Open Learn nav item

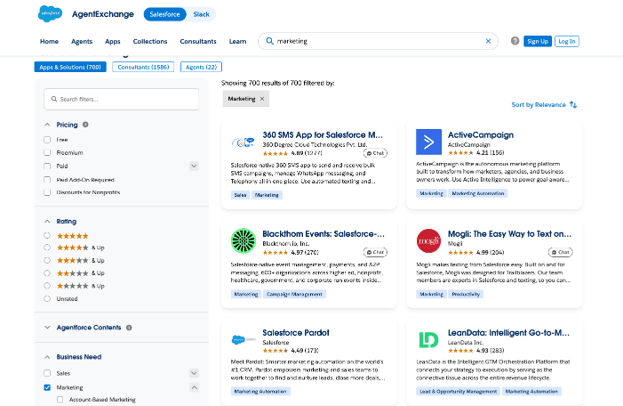[x=238, y=41]
